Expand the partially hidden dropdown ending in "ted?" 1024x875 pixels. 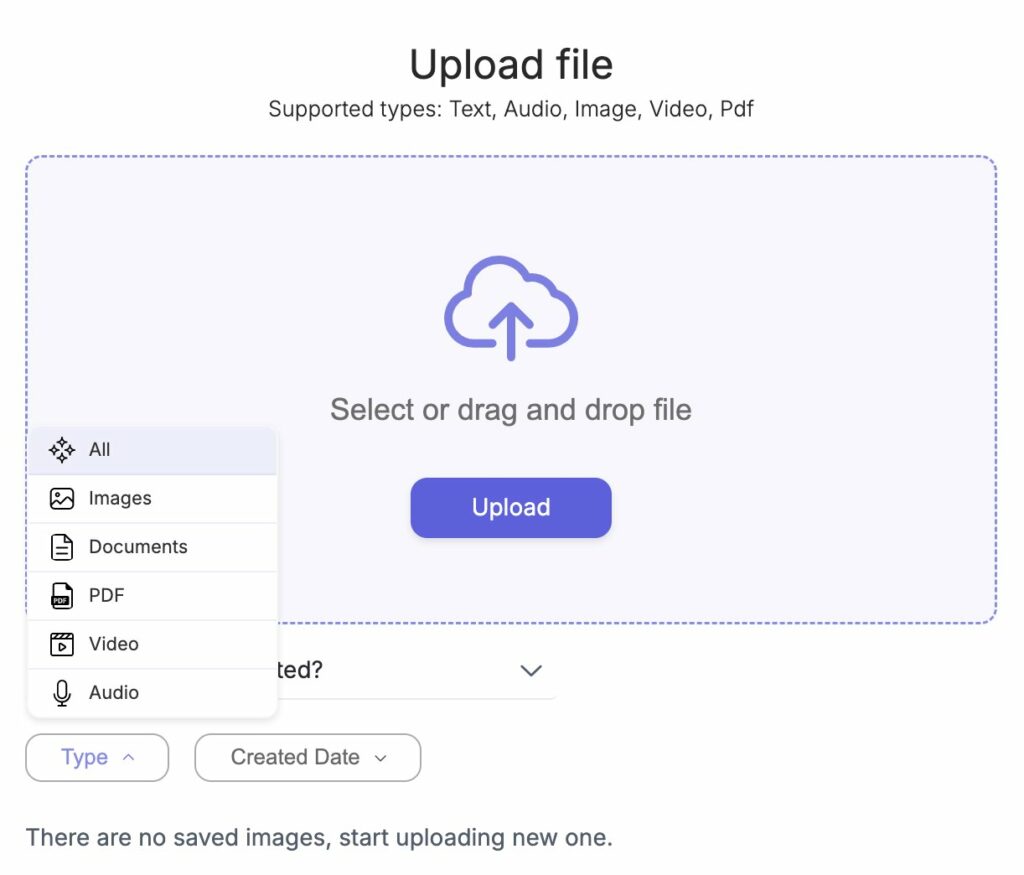[x=530, y=670]
